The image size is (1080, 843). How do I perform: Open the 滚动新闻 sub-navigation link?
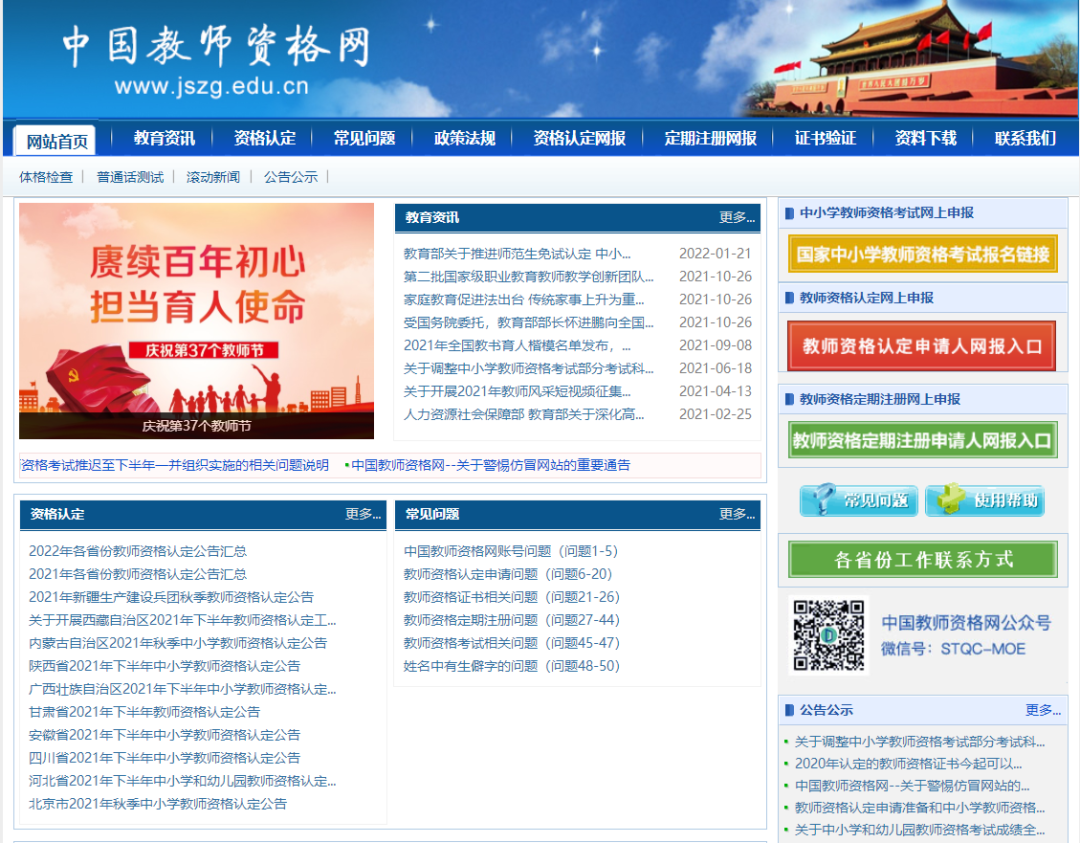coord(213,177)
